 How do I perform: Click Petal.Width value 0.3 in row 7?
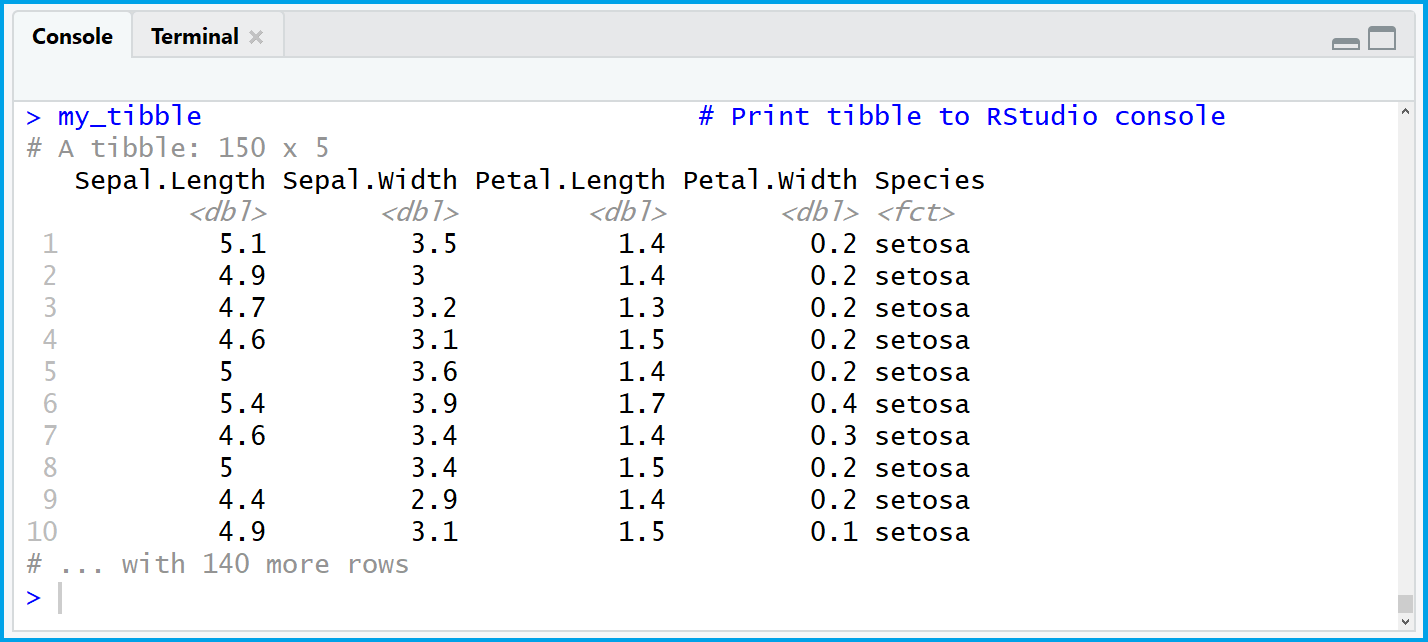[x=834, y=436]
